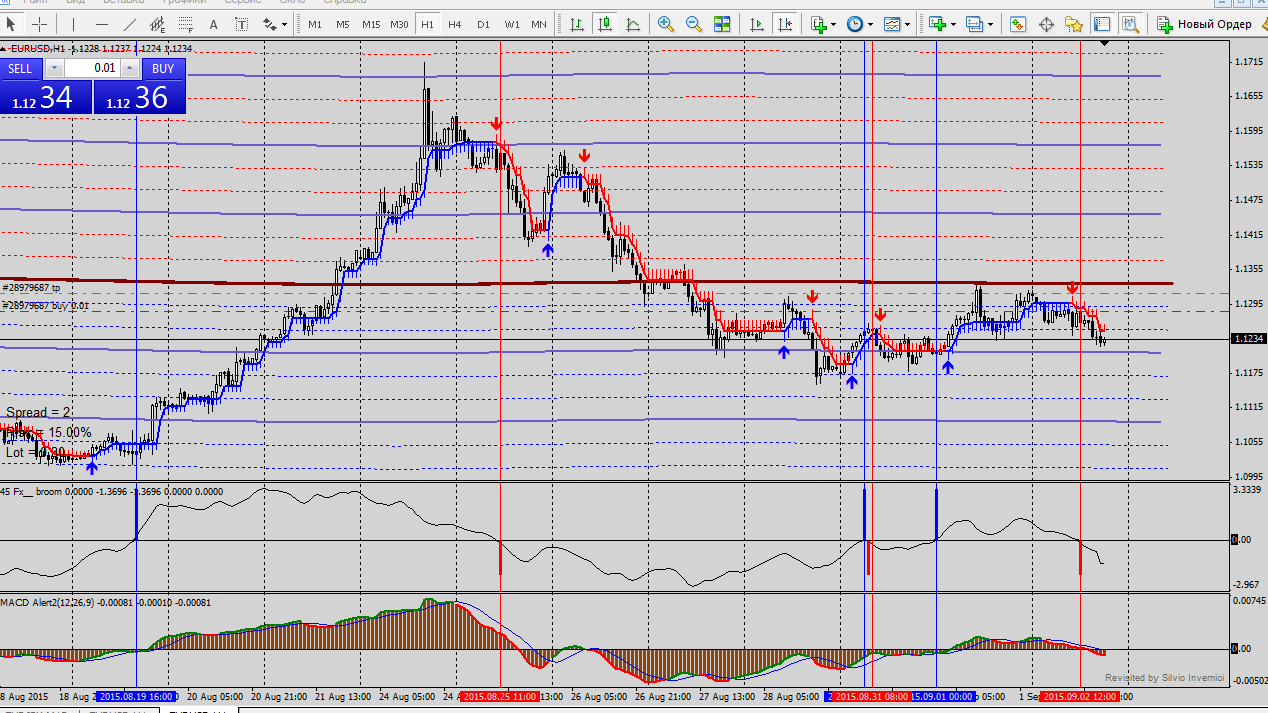Switch to the M15 timeframe
The image size is (1268, 713).
click(370, 23)
